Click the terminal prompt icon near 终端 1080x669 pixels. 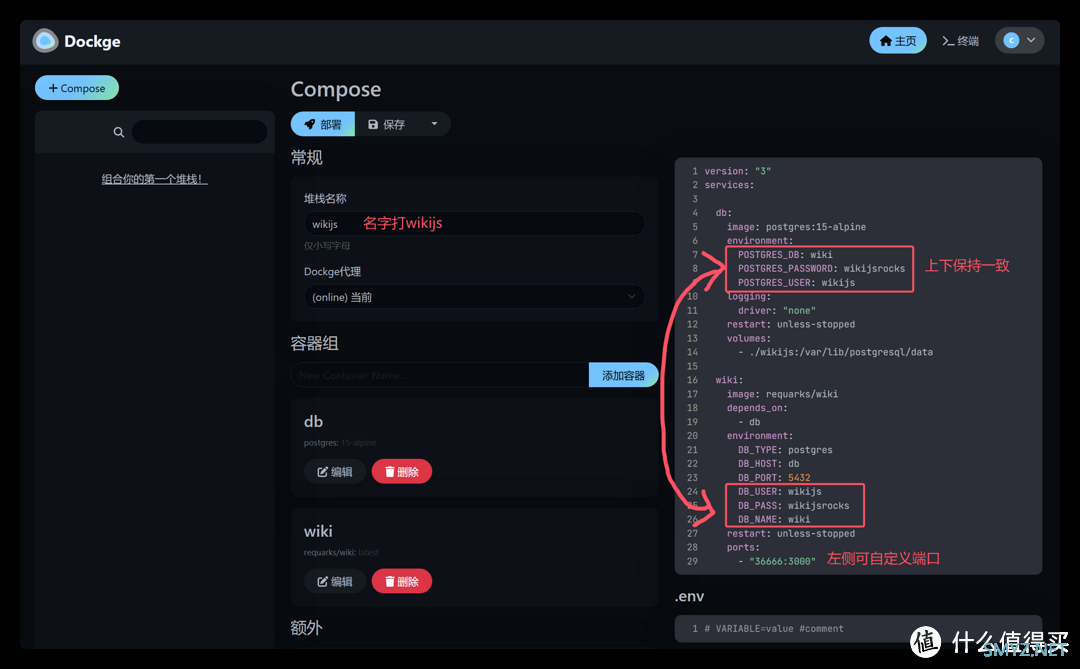tap(948, 41)
